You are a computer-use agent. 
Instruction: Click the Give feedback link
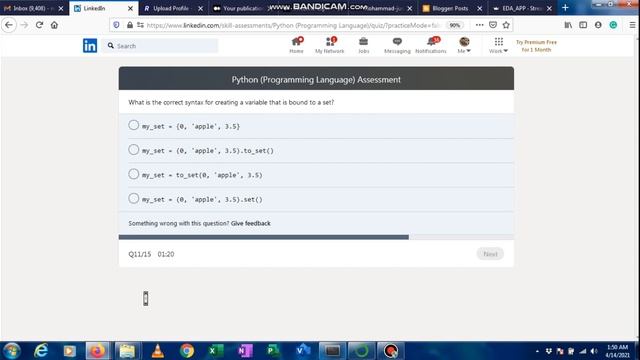(251, 223)
